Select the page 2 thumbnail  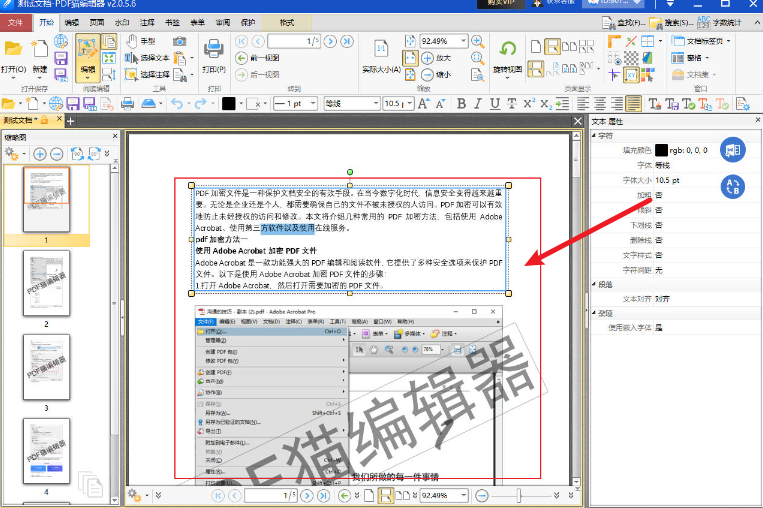46,283
